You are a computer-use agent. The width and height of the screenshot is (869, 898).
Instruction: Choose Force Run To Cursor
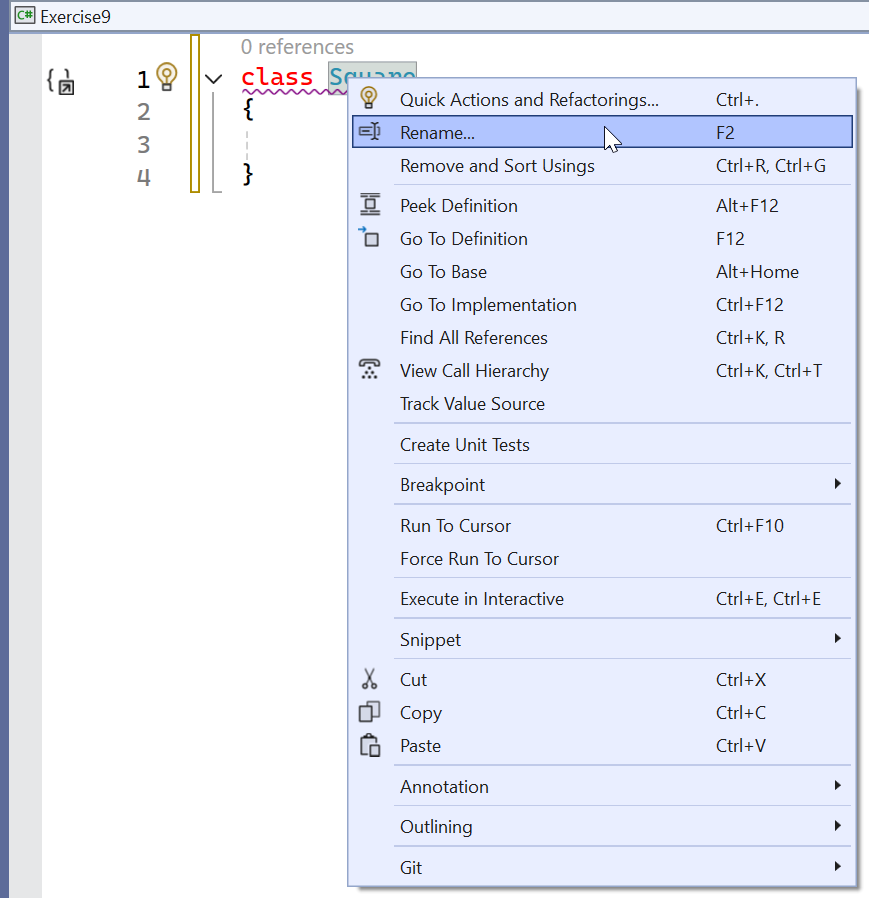602,559
